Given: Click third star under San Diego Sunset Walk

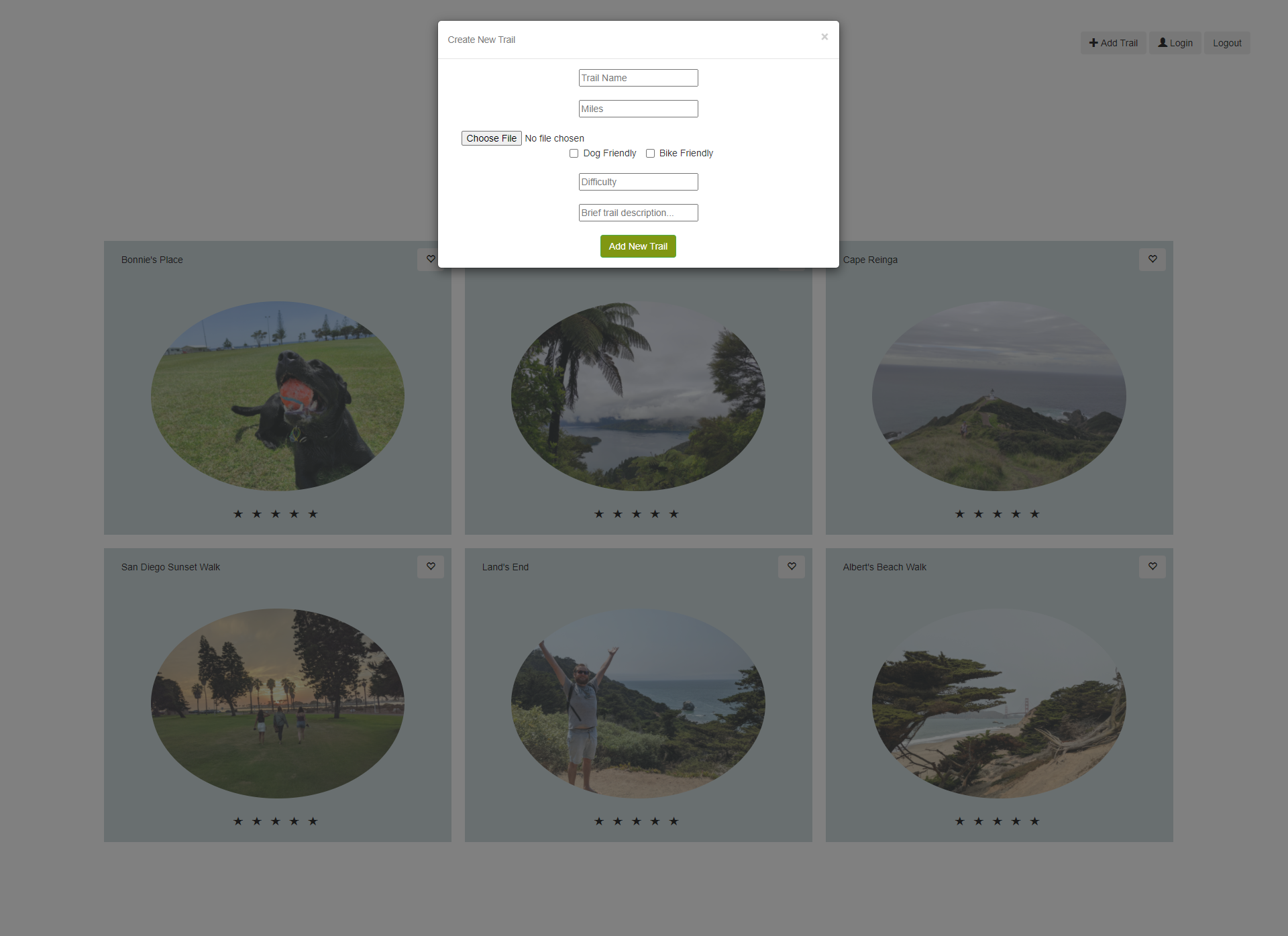Looking at the screenshot, I should coord(276,821).
